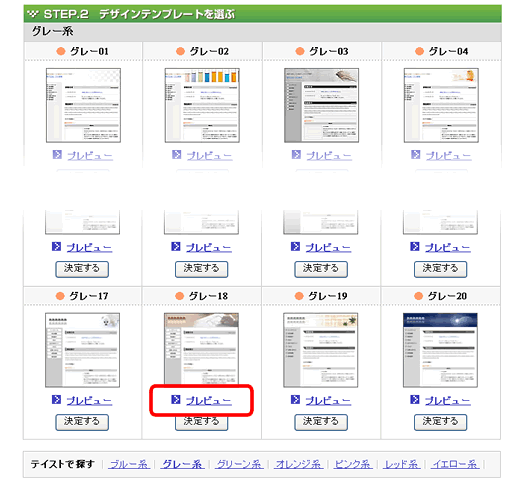
Task: Click the arrow icon beside グレー19 preview link
Action: click(295, 399)
